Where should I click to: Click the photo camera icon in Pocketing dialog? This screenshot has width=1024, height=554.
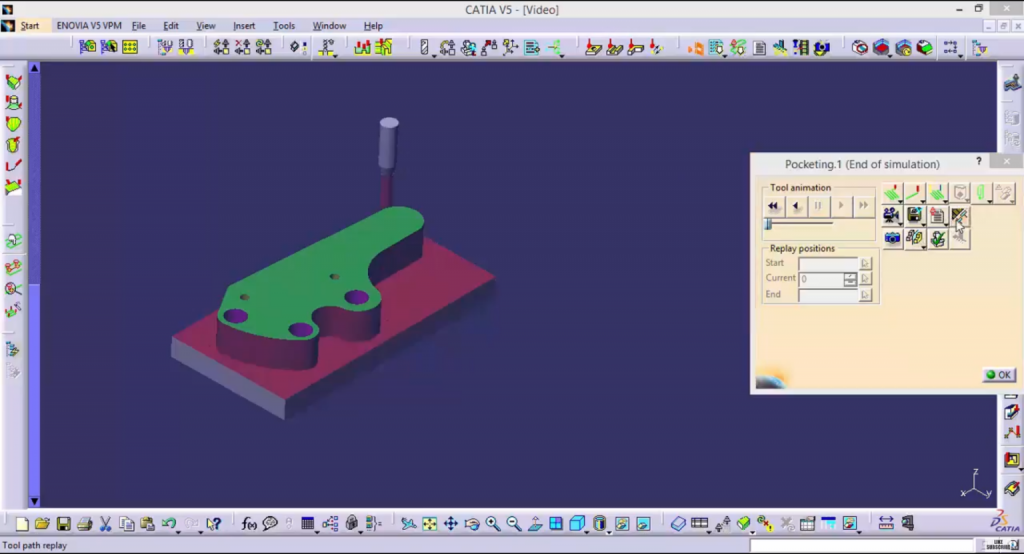[890, 238]
